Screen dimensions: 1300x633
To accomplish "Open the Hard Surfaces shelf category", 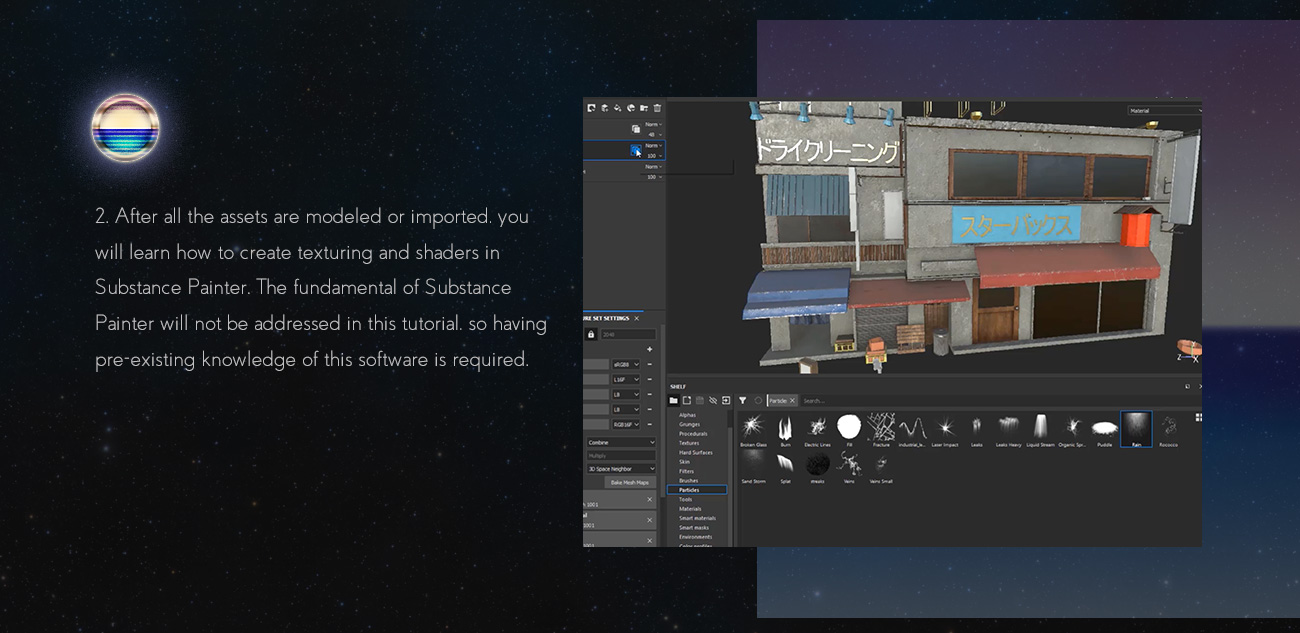I will coord(696,453).
